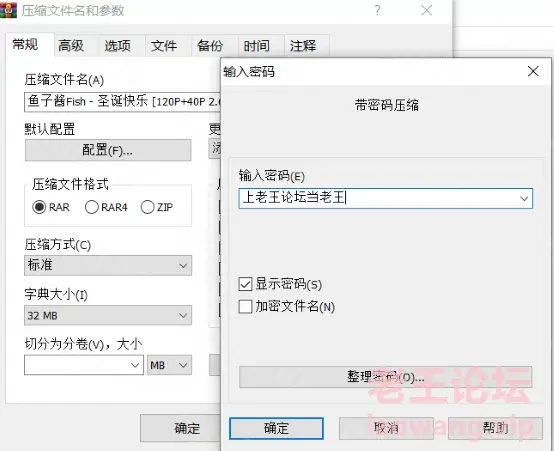Uncheck the 显示密码 checkbox

[x=245, y=284]
